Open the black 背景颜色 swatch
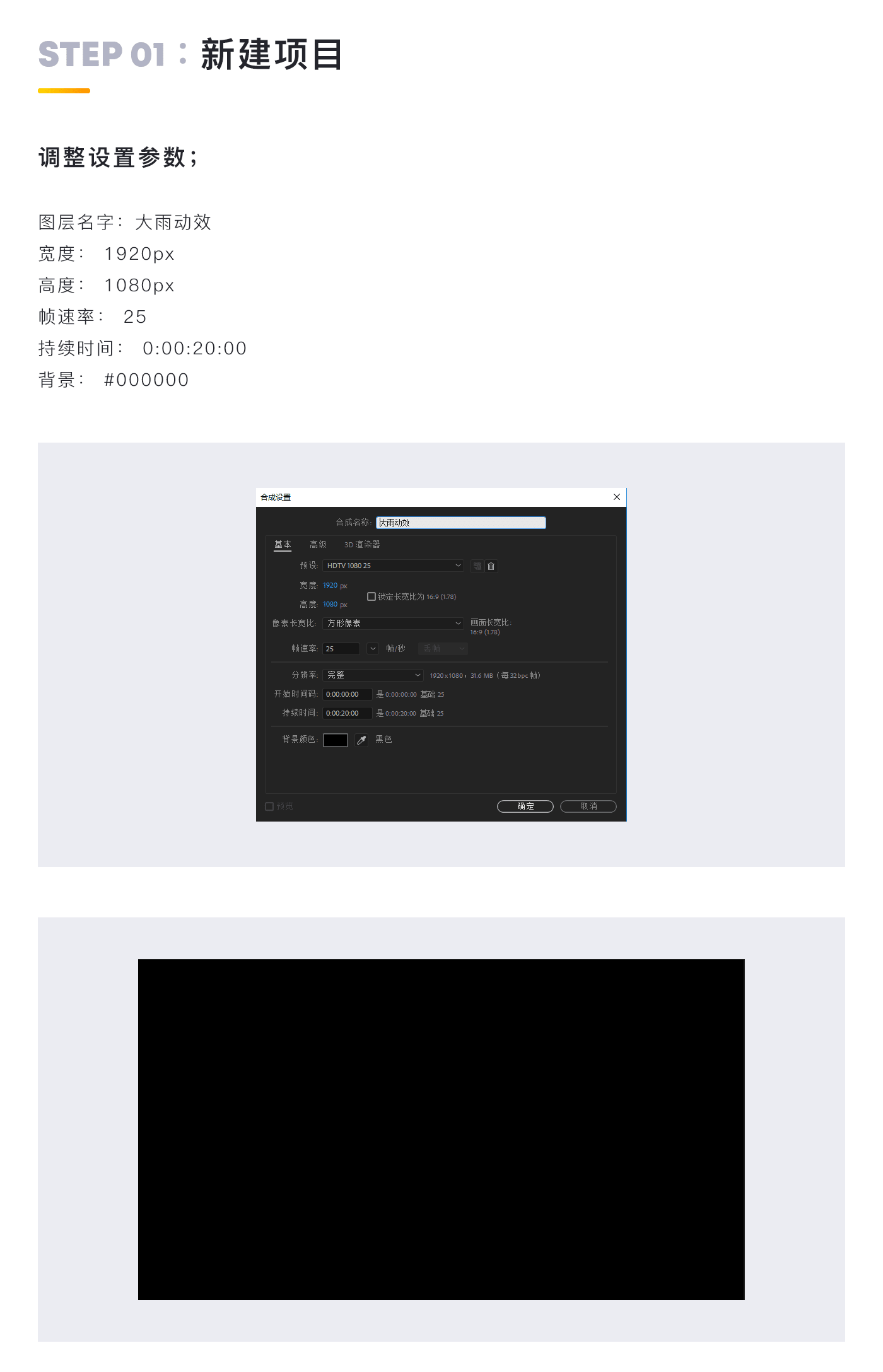The height and width of the screenshot is (1372, 883). (336, 740)
